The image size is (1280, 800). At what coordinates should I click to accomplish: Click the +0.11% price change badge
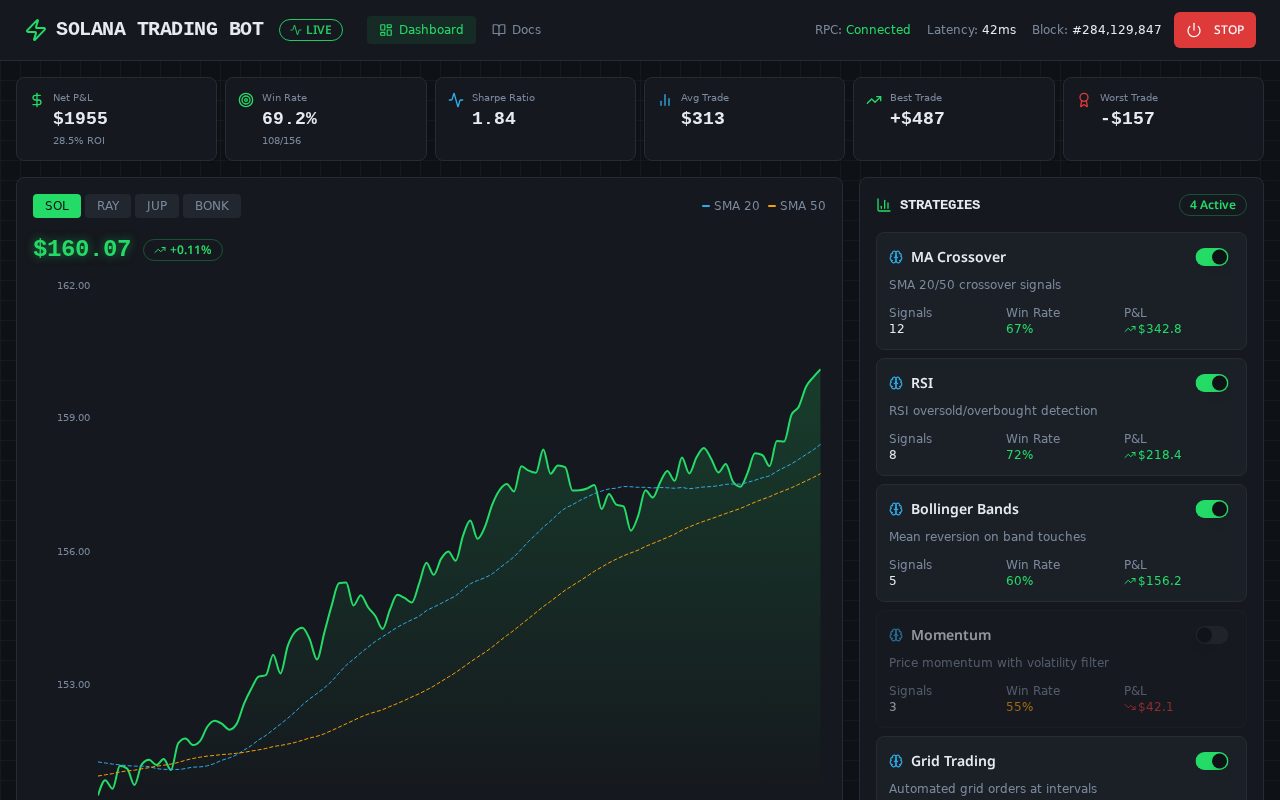183,250
